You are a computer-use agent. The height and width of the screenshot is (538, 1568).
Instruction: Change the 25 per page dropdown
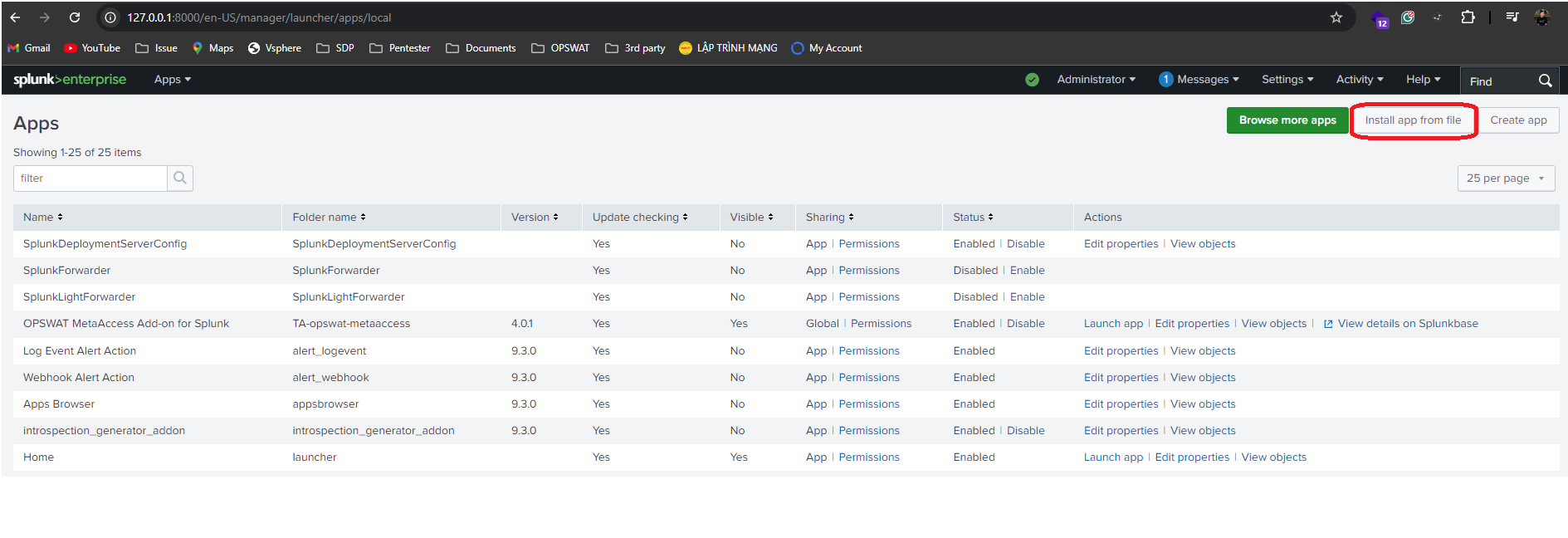(1506, 179)
